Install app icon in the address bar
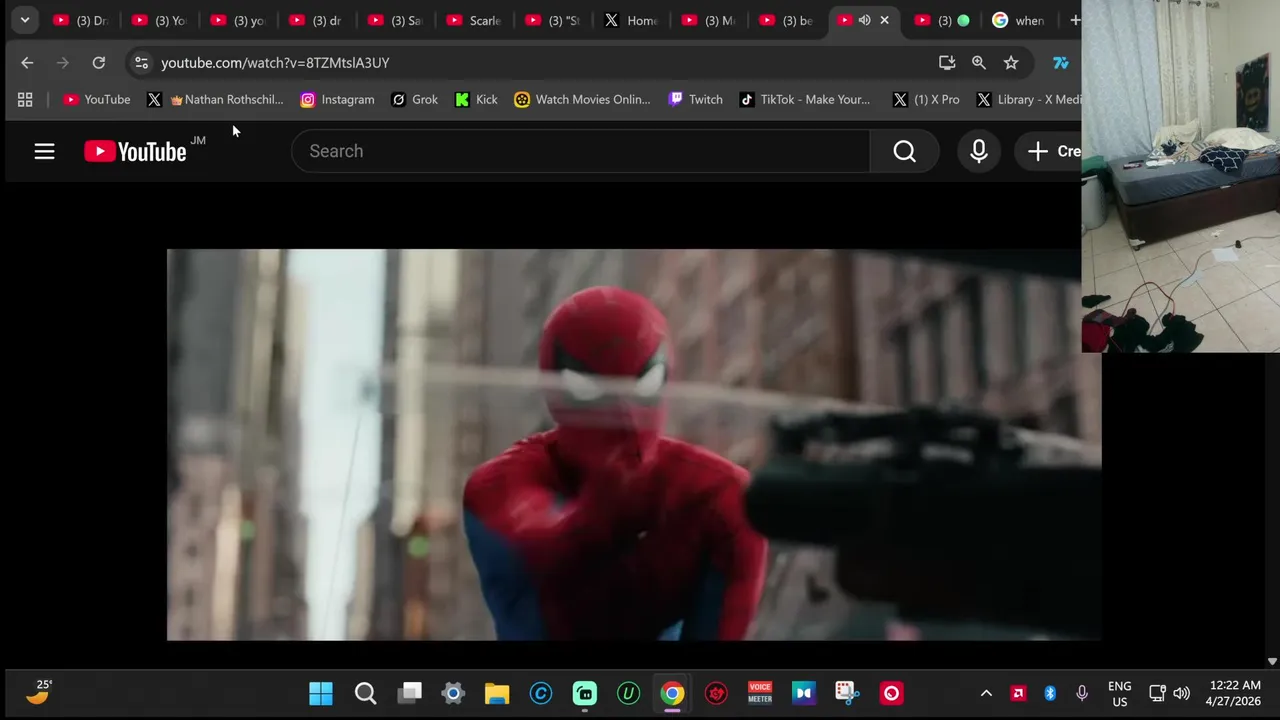 coord(947,63)
